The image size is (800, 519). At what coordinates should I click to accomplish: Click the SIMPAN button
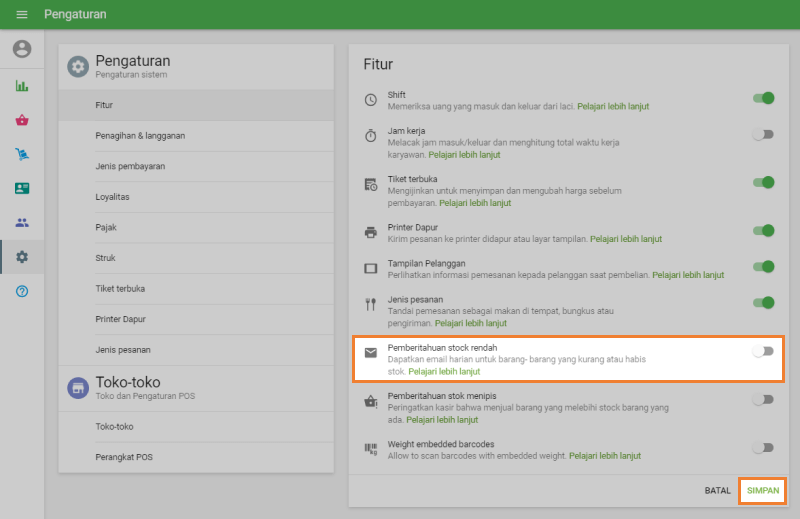click(763, 491)
